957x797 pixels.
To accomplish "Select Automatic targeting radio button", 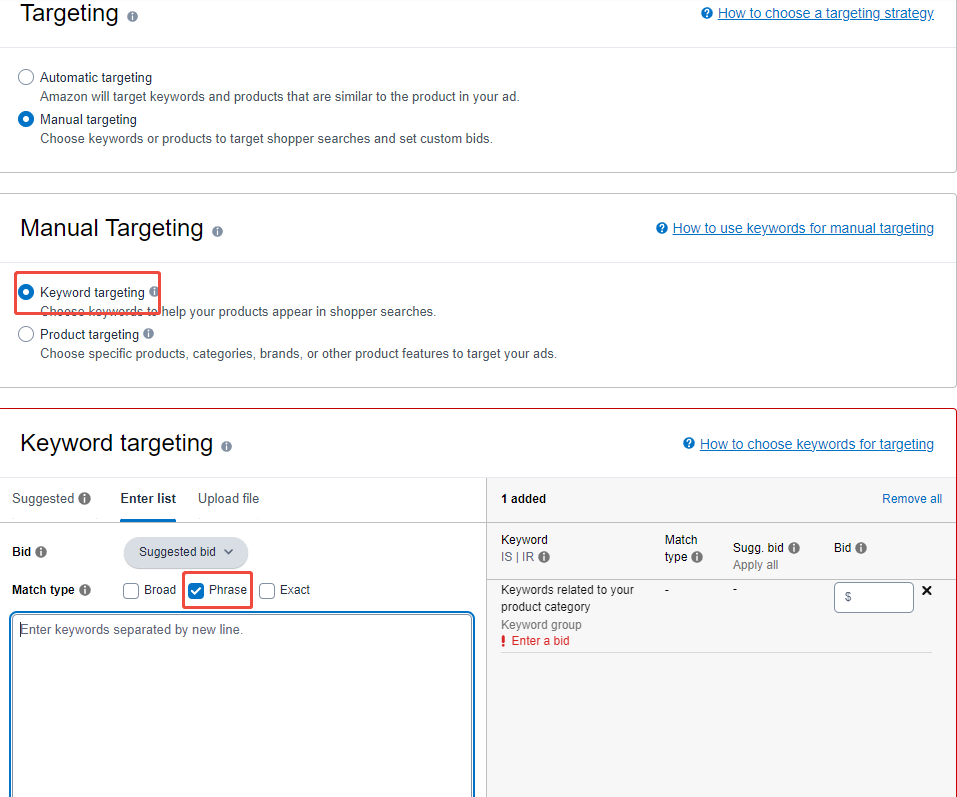I will point(26,77).
